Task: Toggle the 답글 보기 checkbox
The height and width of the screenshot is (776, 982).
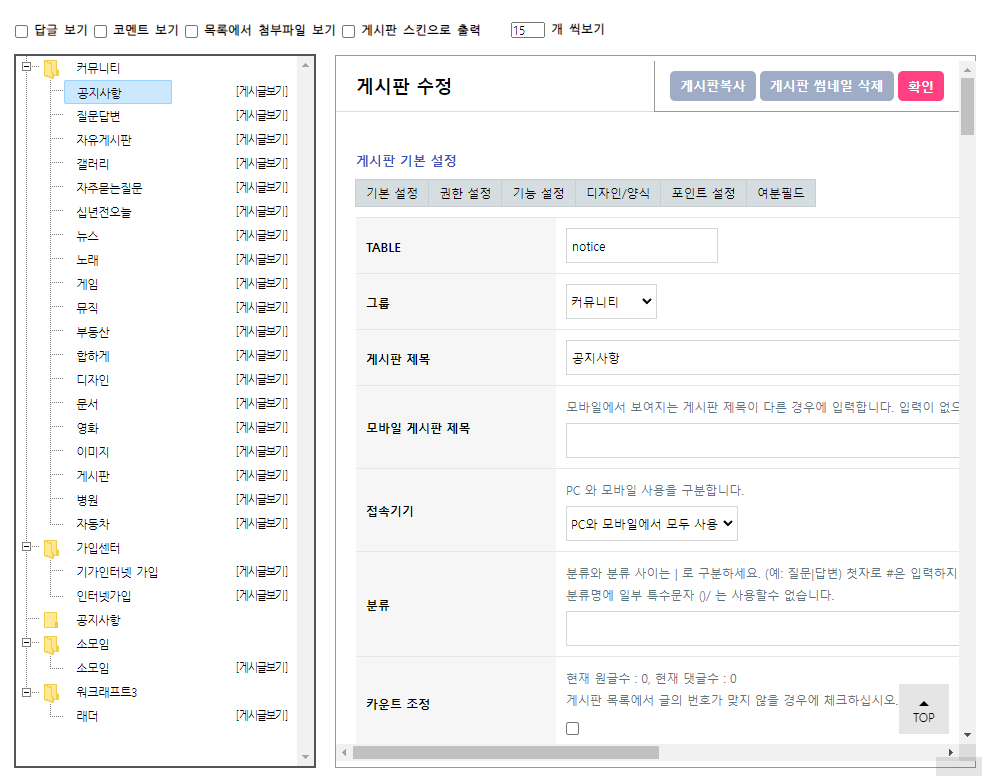Action: [21, 31]
